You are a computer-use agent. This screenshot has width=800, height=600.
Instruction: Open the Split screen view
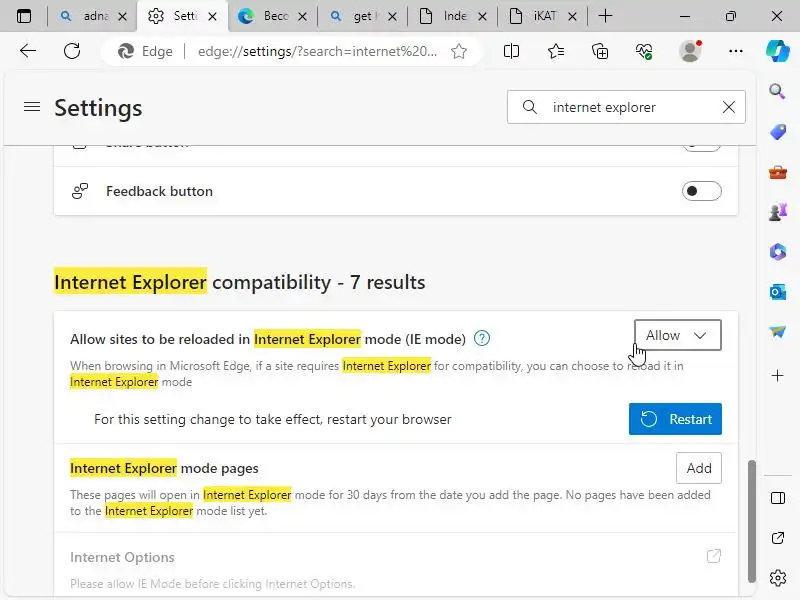pyautogui.click(x=512, y=51)
